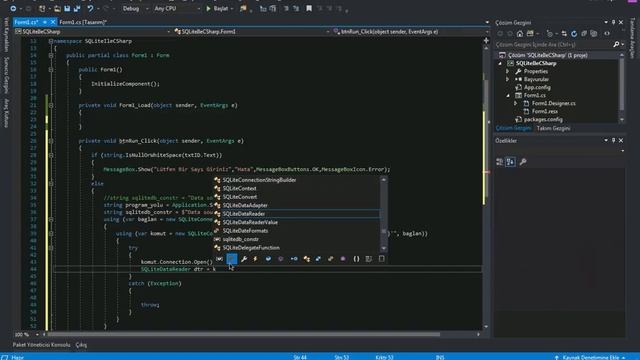The height and width of the screenshot is (360, 640).
Task: Toggle the highlighted filter in IntelliSense bar
Action: pos(231,259)
